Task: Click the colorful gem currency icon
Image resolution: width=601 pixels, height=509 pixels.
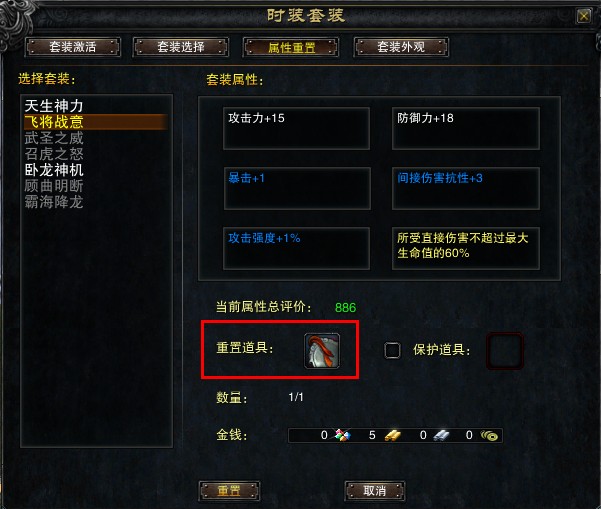Action: click(x=343, y=435)
